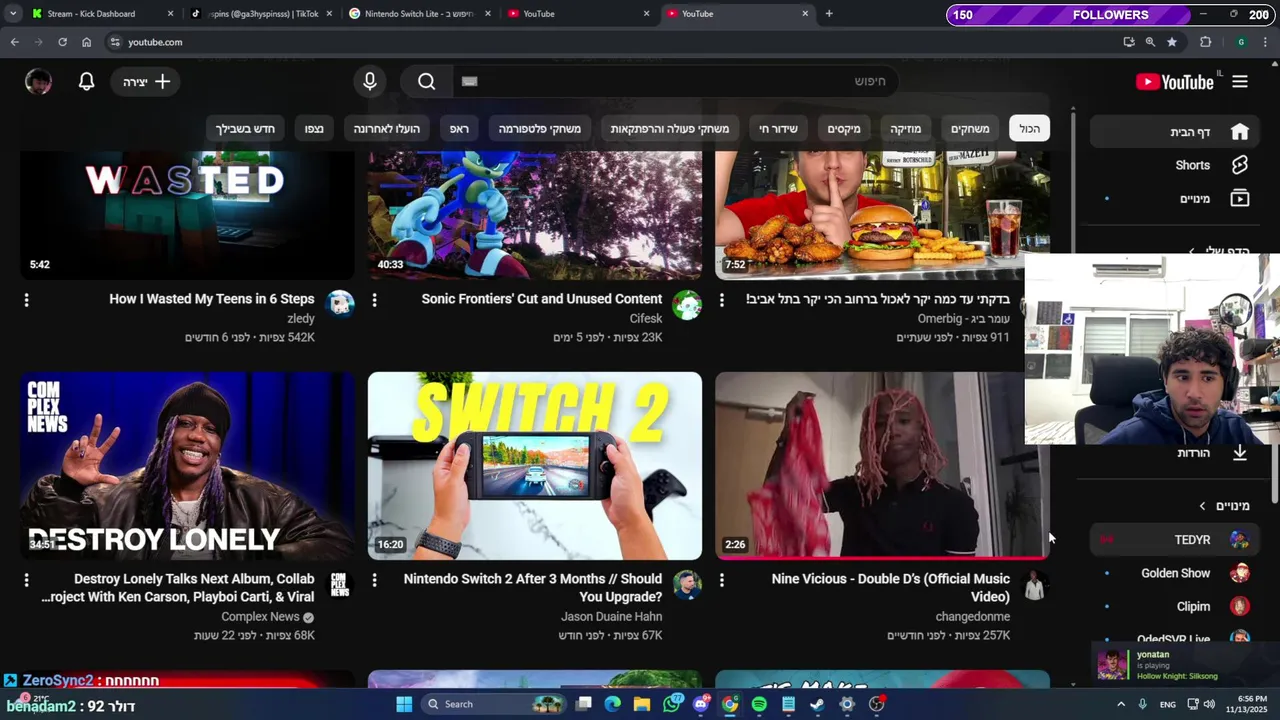1280x720 pixels.
Task: Open options menu for Sonic Frontiers video
Action: [x=374, y=300]
